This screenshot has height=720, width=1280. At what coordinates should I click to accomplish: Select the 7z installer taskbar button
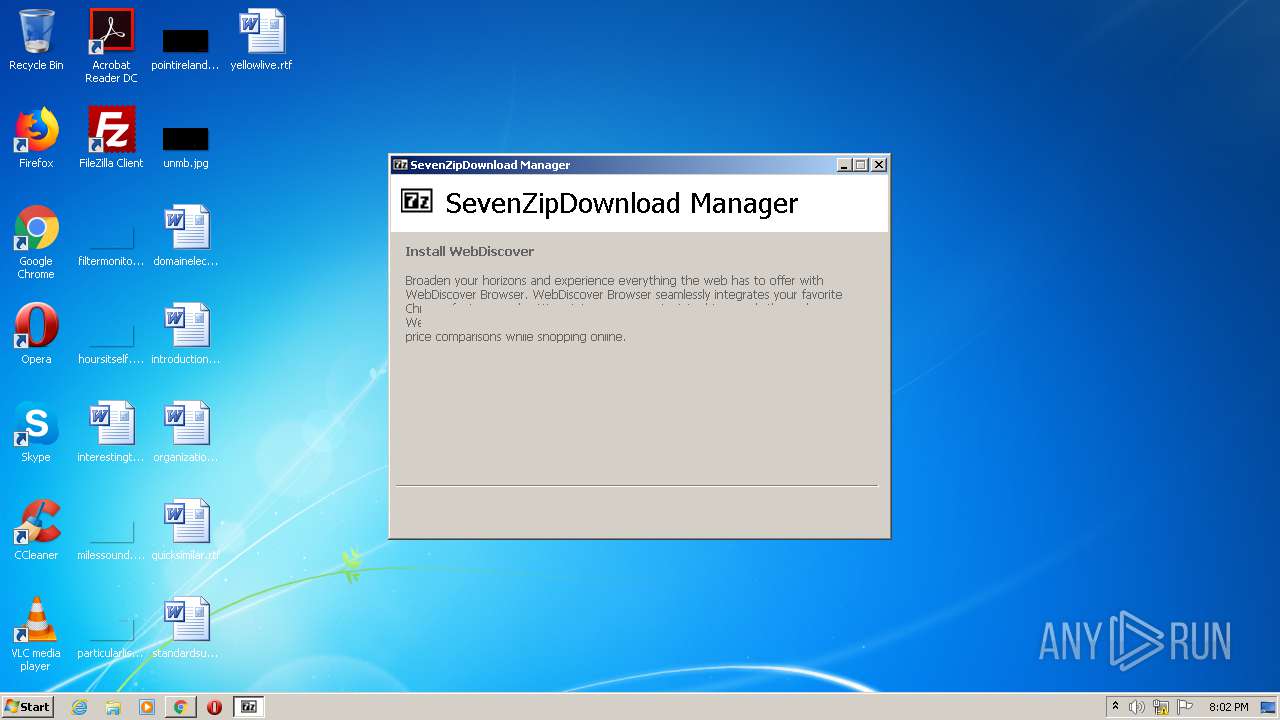click(249, 707)
